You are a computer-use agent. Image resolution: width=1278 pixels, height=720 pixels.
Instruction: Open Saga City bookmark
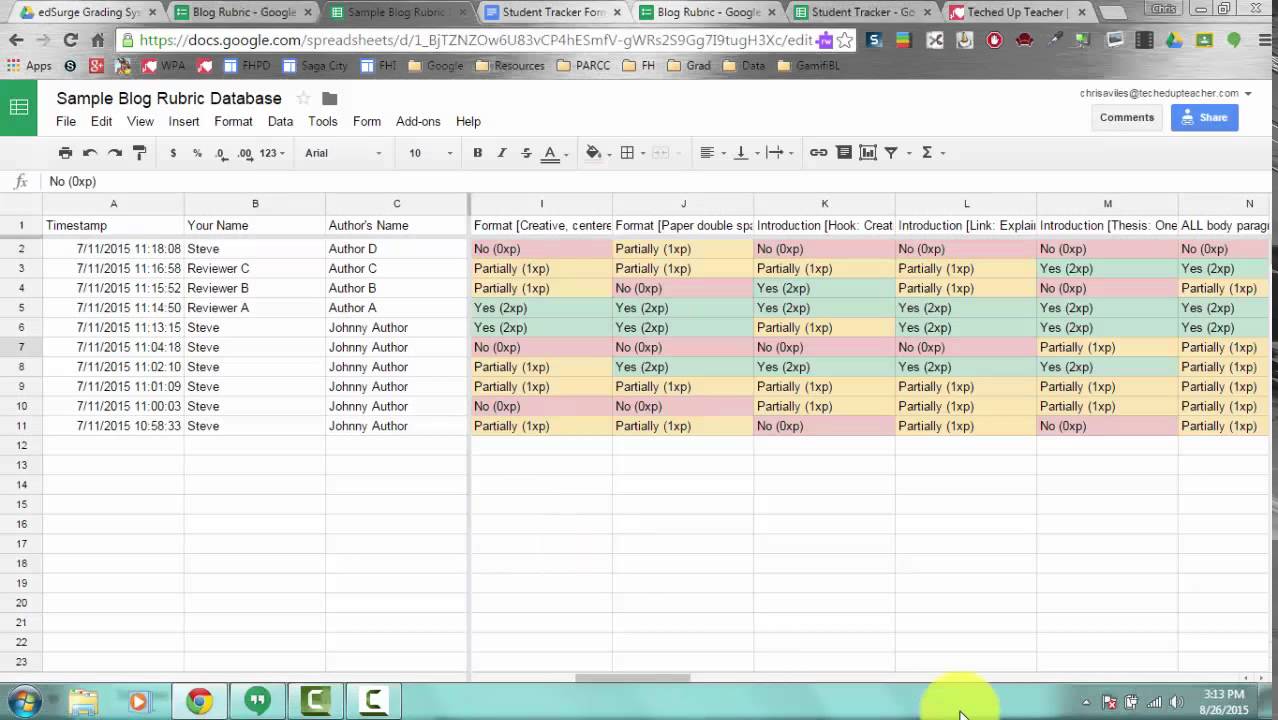(x=316, y=66)
